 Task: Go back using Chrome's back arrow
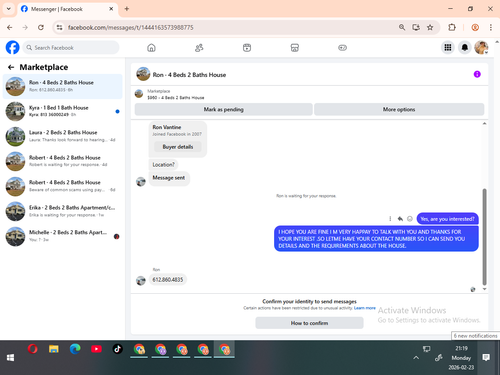(x=10, y=27)
